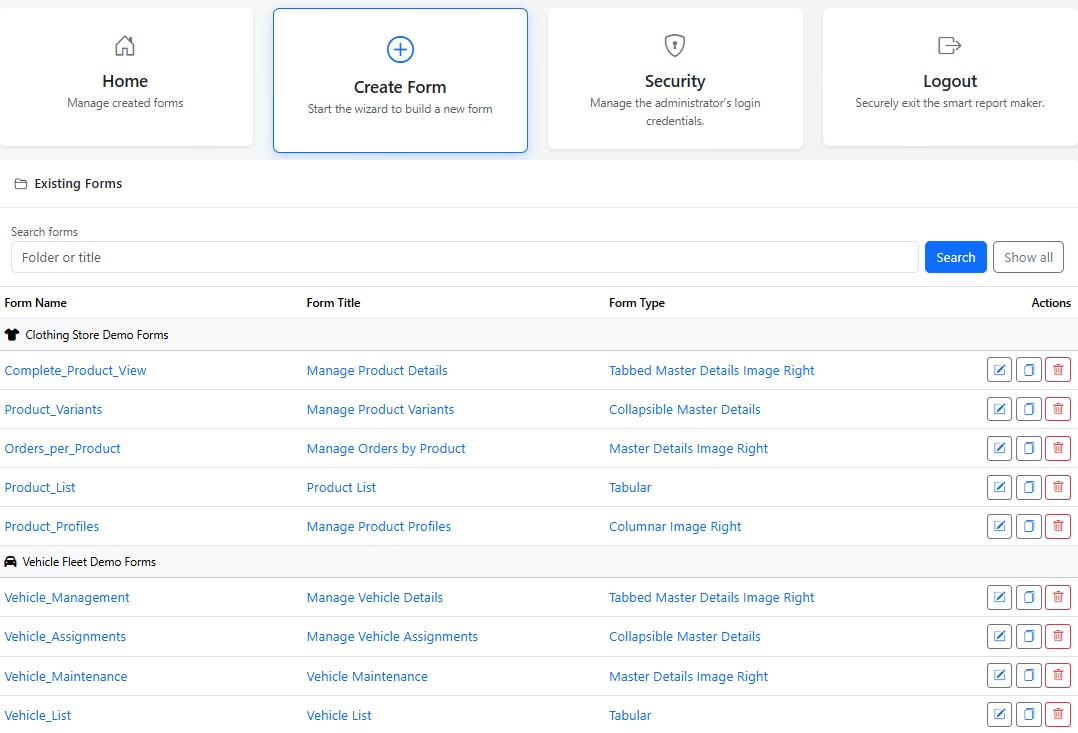Delete the Complete_Product_View form
Viewport: 1078px width, 733px height.
click(1058, 370)
